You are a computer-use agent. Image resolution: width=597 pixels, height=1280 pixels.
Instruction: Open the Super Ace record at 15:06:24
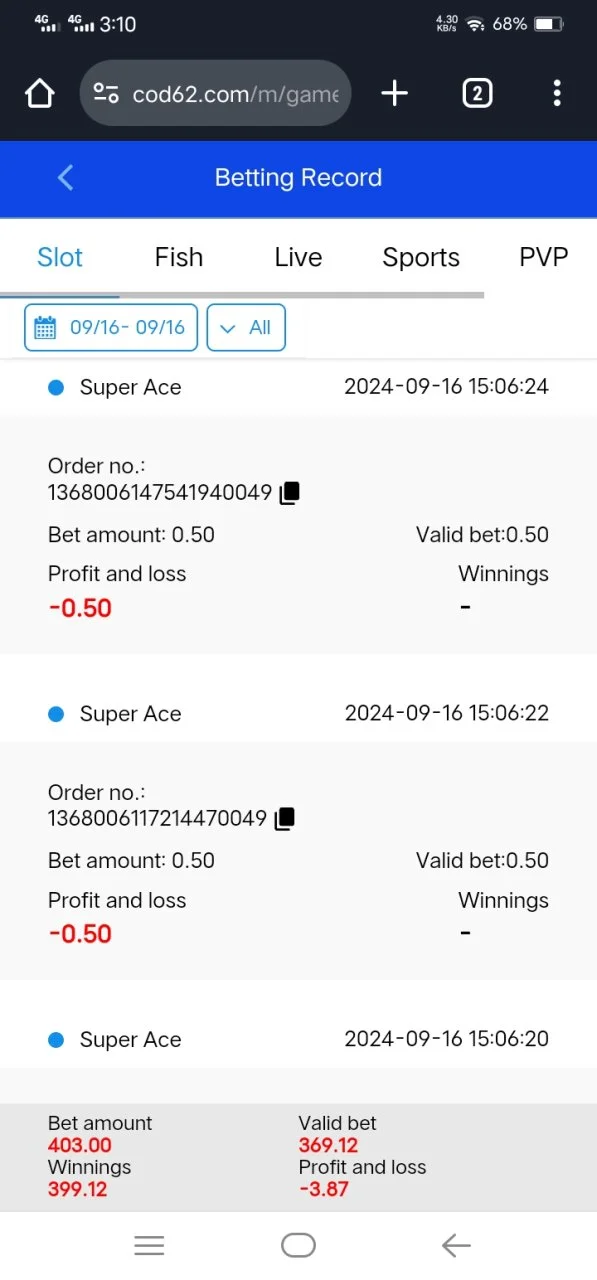298,387
